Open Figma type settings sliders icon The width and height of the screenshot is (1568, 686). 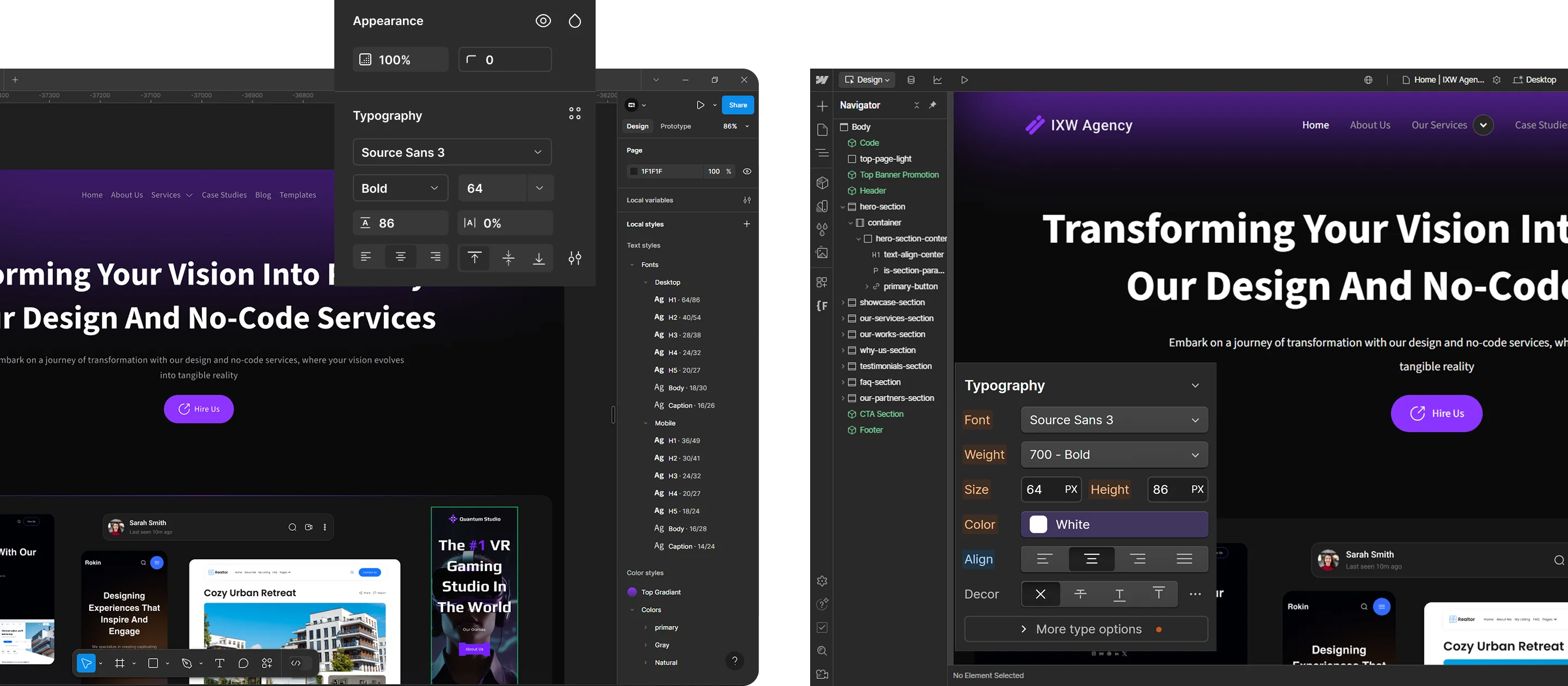[x=574, y=259]
